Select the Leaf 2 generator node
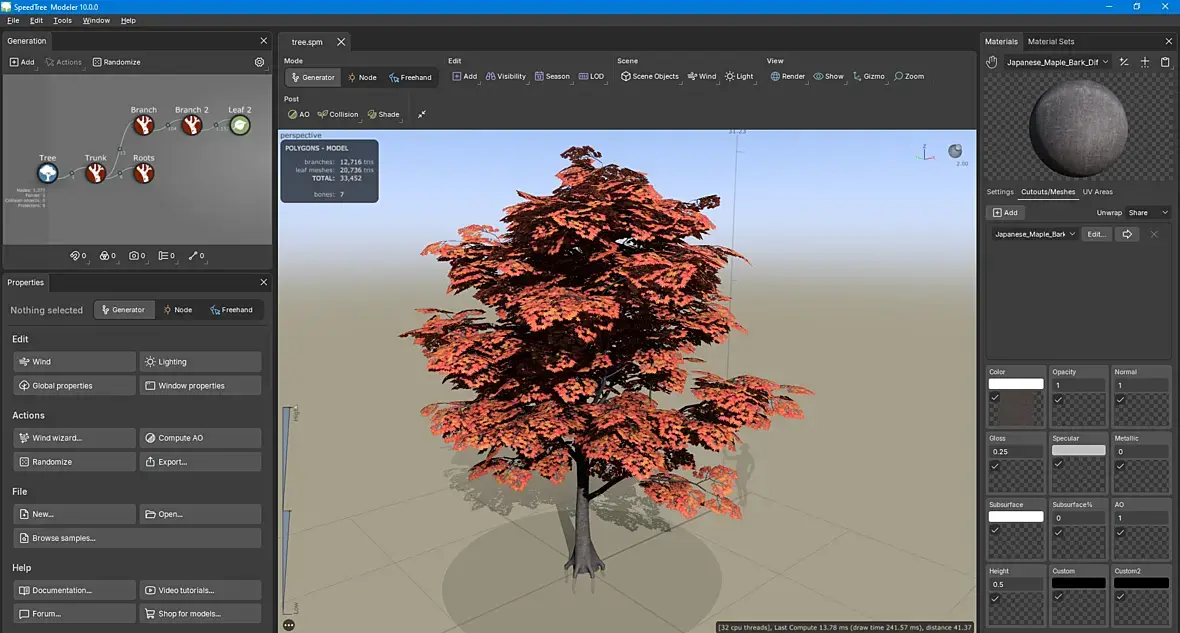Image resolution: width=1180 pixels, height=633 pixels. click(240, 125)
